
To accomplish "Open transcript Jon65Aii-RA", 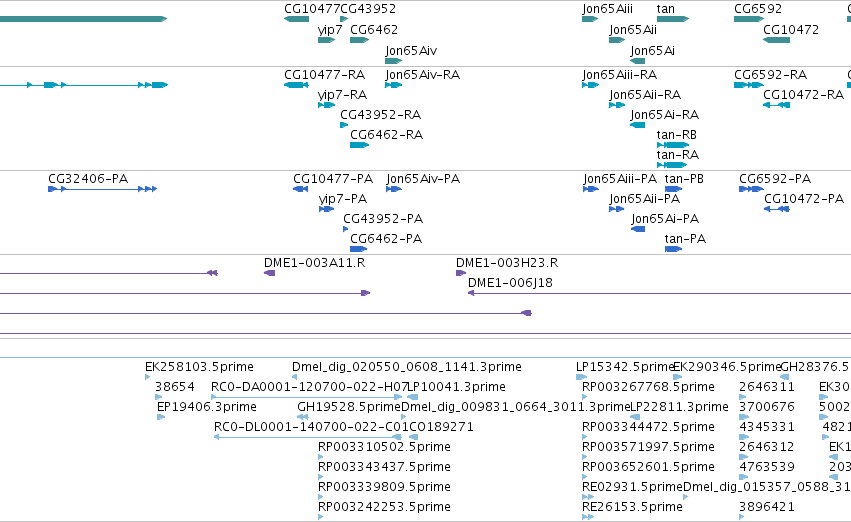I will [645, 95].
